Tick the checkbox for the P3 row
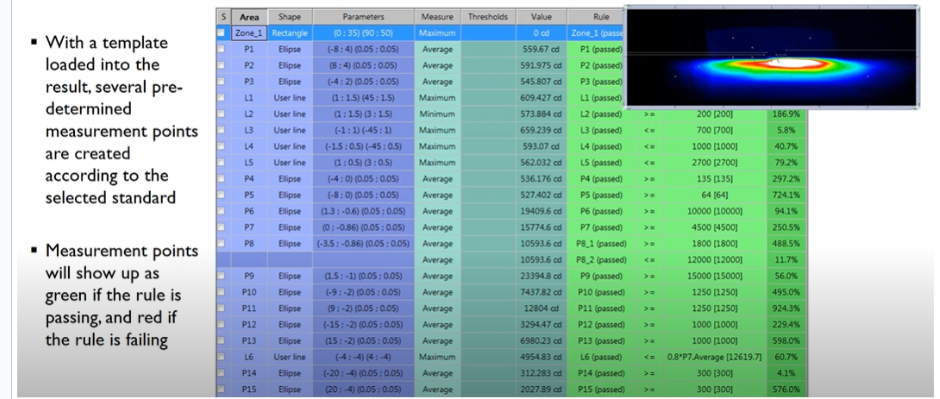940x399 pixels. [x=222, y=82]
